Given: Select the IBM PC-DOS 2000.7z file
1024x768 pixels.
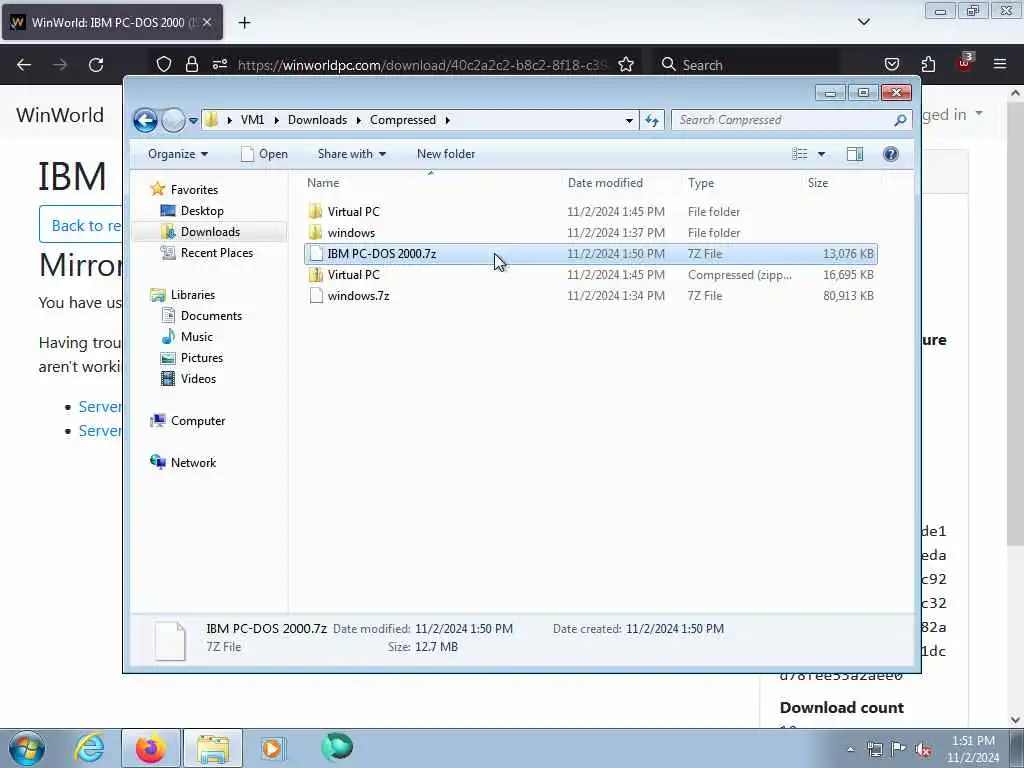Looking at the screenshot, I should (x=591, y=253).
